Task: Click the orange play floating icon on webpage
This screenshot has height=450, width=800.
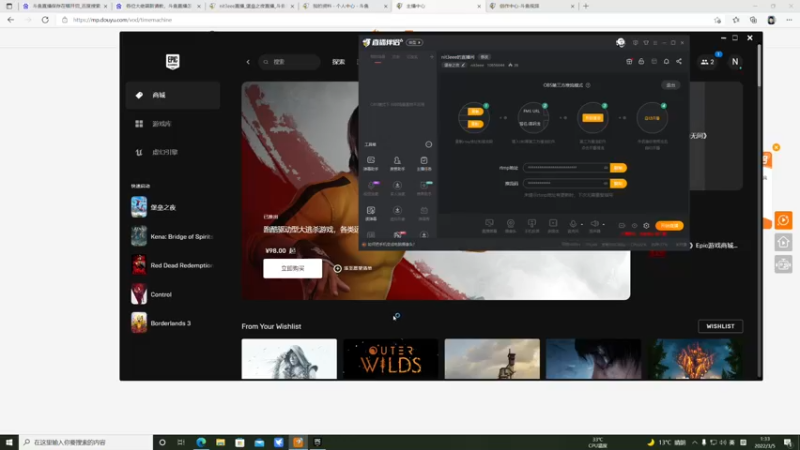Action: tap(783, 220)
